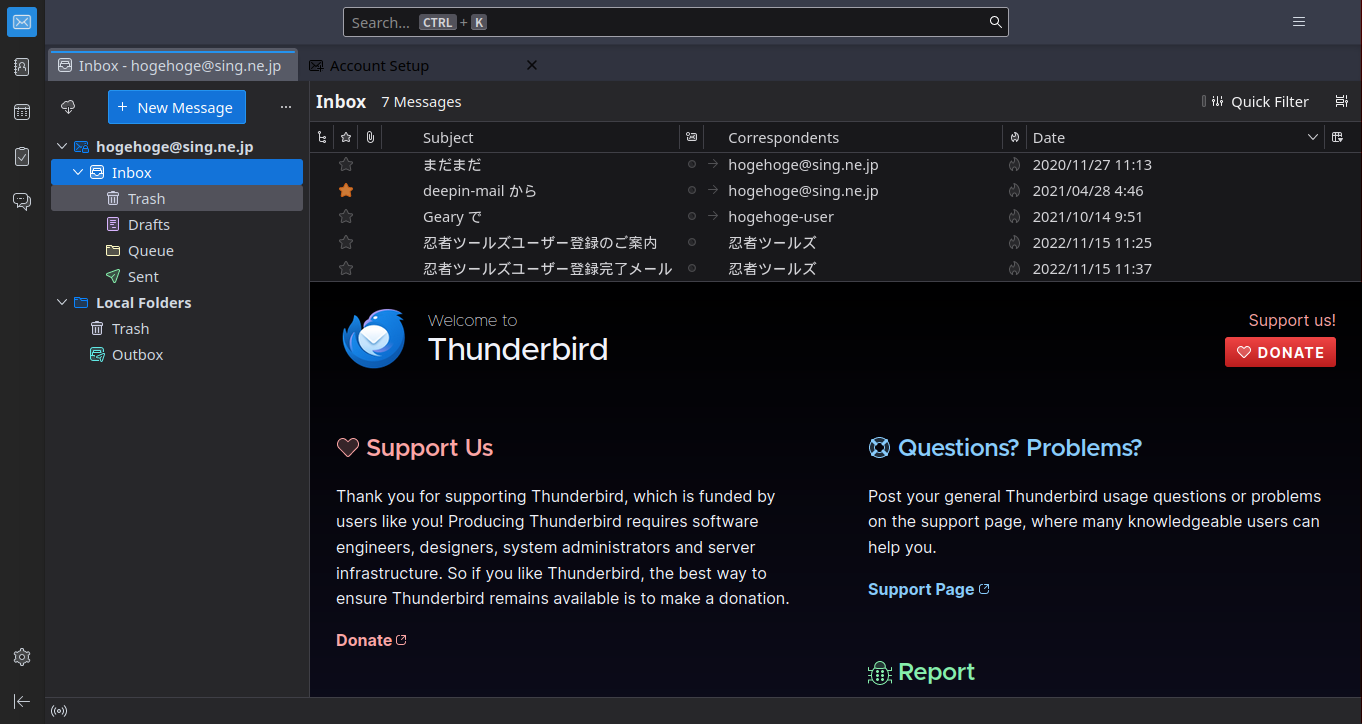Open the Queue folder

coord(177,250)
